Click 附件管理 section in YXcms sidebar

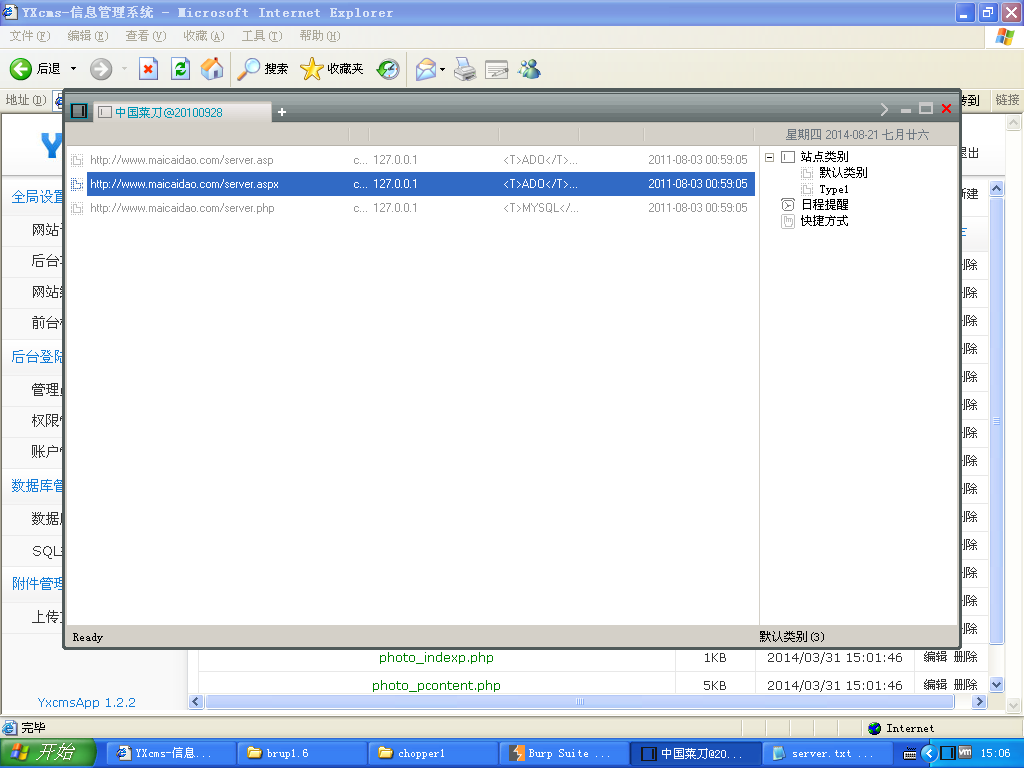click(x=37, y=584)
